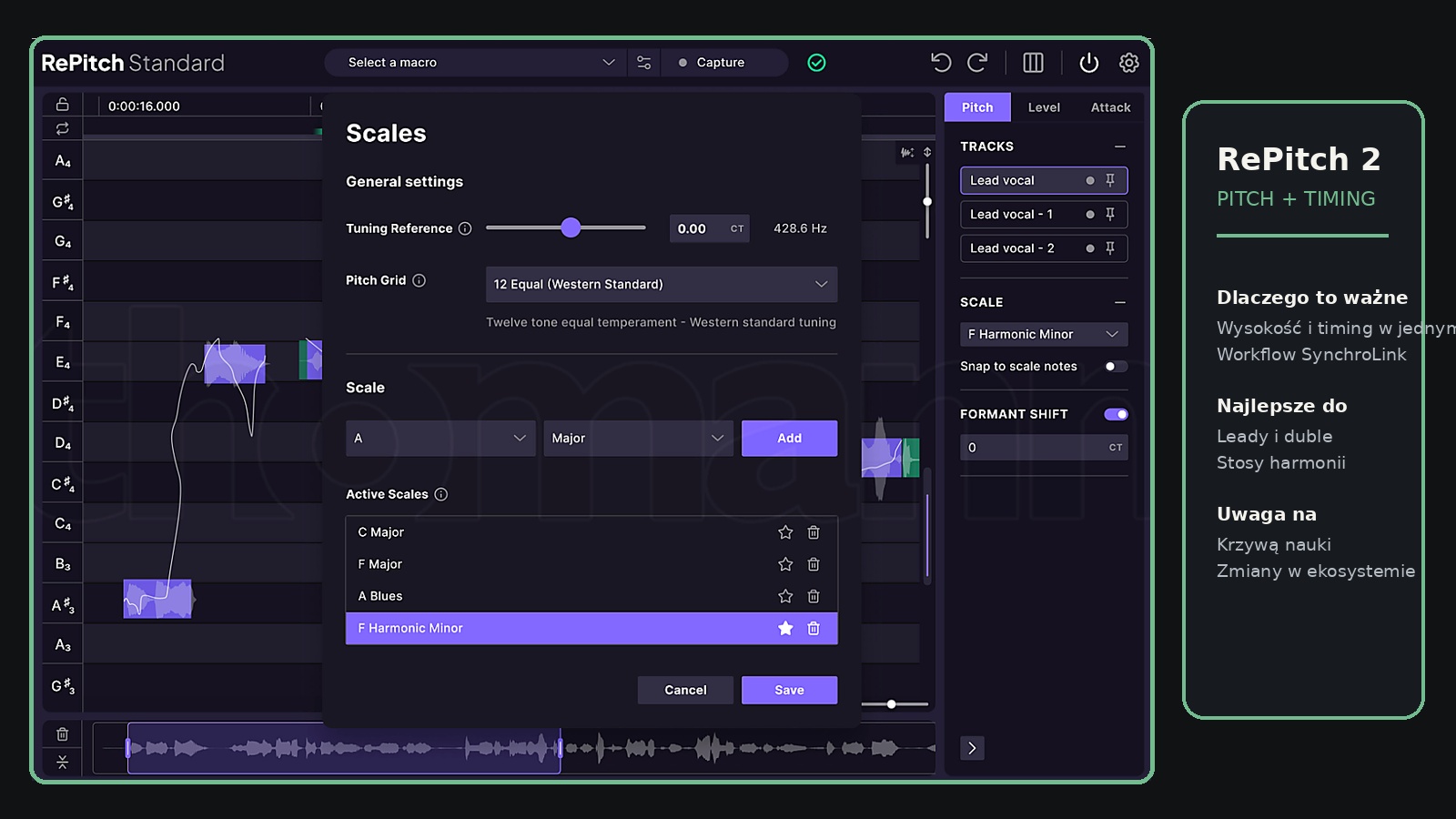
Task: Pin the Lead vocal - 1 track
Action: (1110, 214)
